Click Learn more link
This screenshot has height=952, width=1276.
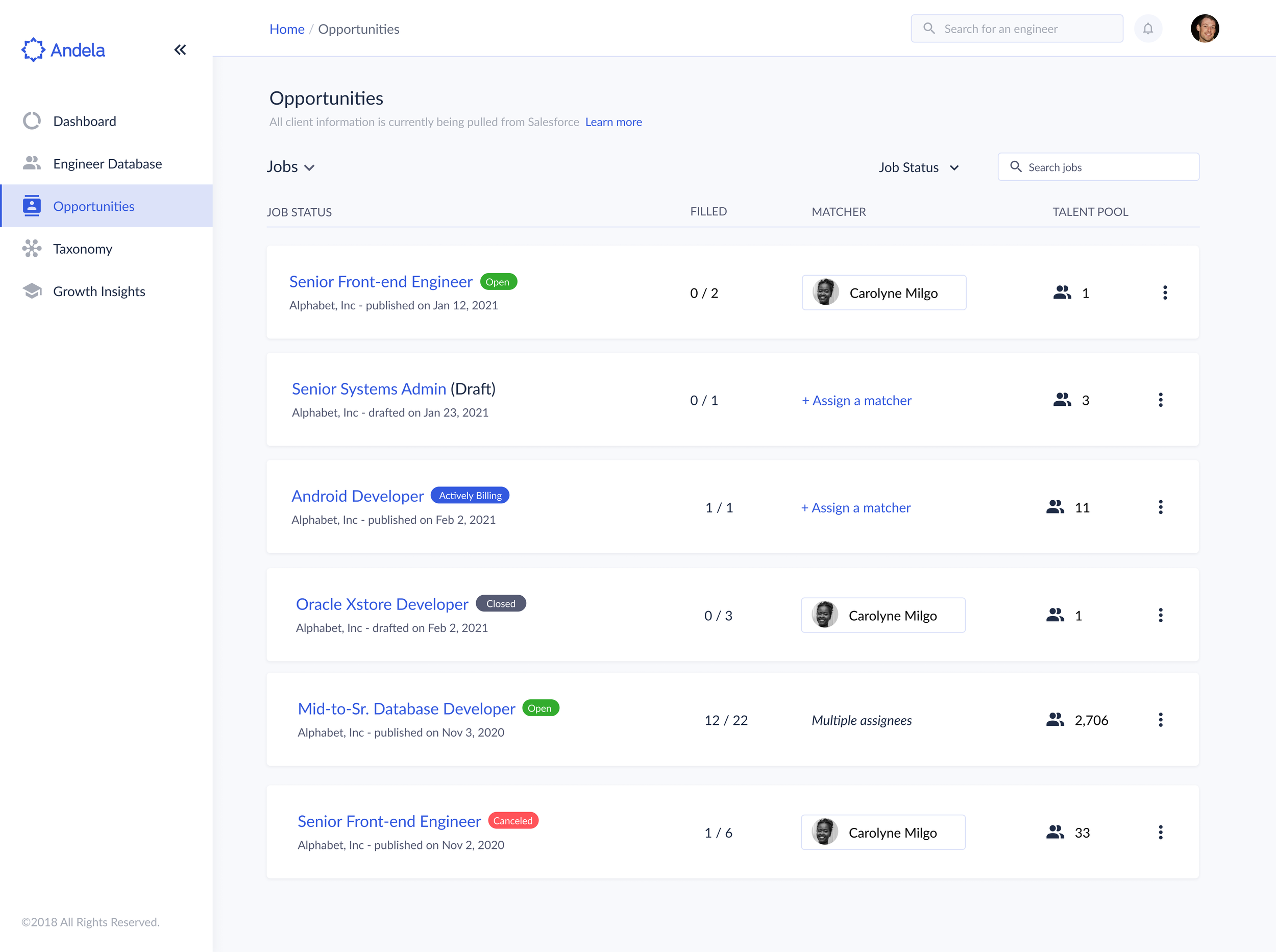(x=613, y=122)
